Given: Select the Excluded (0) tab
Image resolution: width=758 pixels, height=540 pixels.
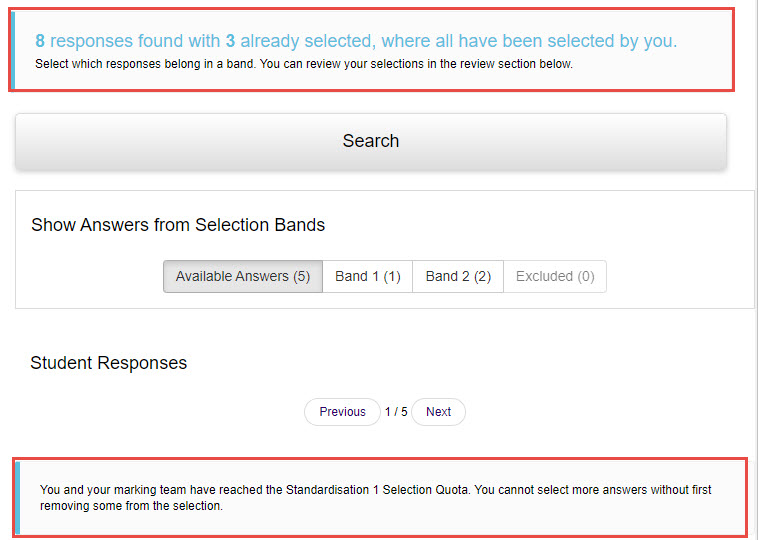Looking at the screenshot, I should tap(555, 276).
